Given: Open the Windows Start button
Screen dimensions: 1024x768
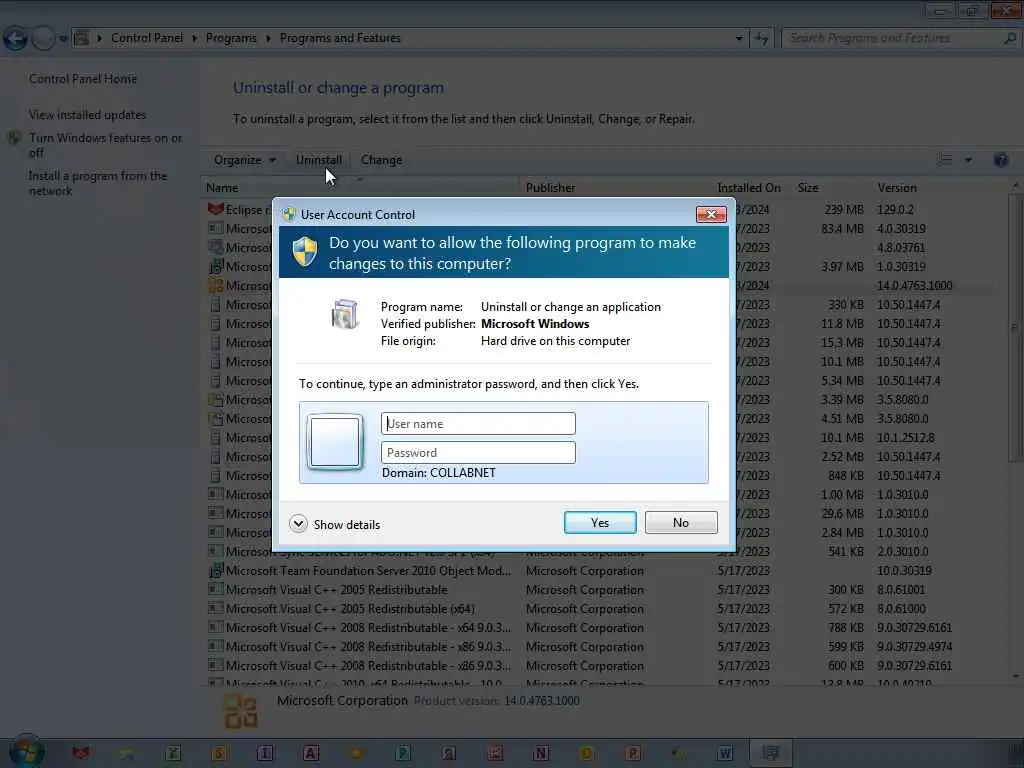Looking at the screenshot, I should pyautogui.click(x=25, y=752).
